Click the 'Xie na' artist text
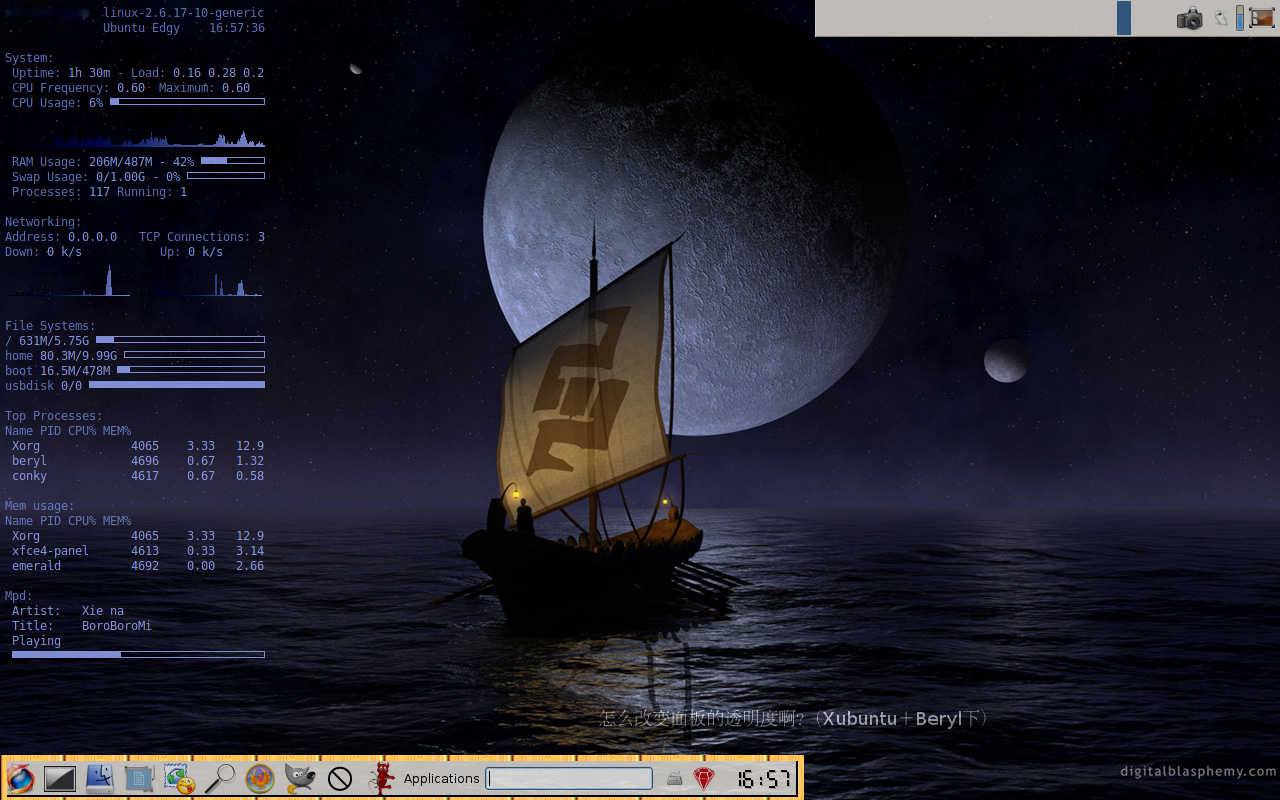This screenshot has height=800, width=1280. (103, 611)
